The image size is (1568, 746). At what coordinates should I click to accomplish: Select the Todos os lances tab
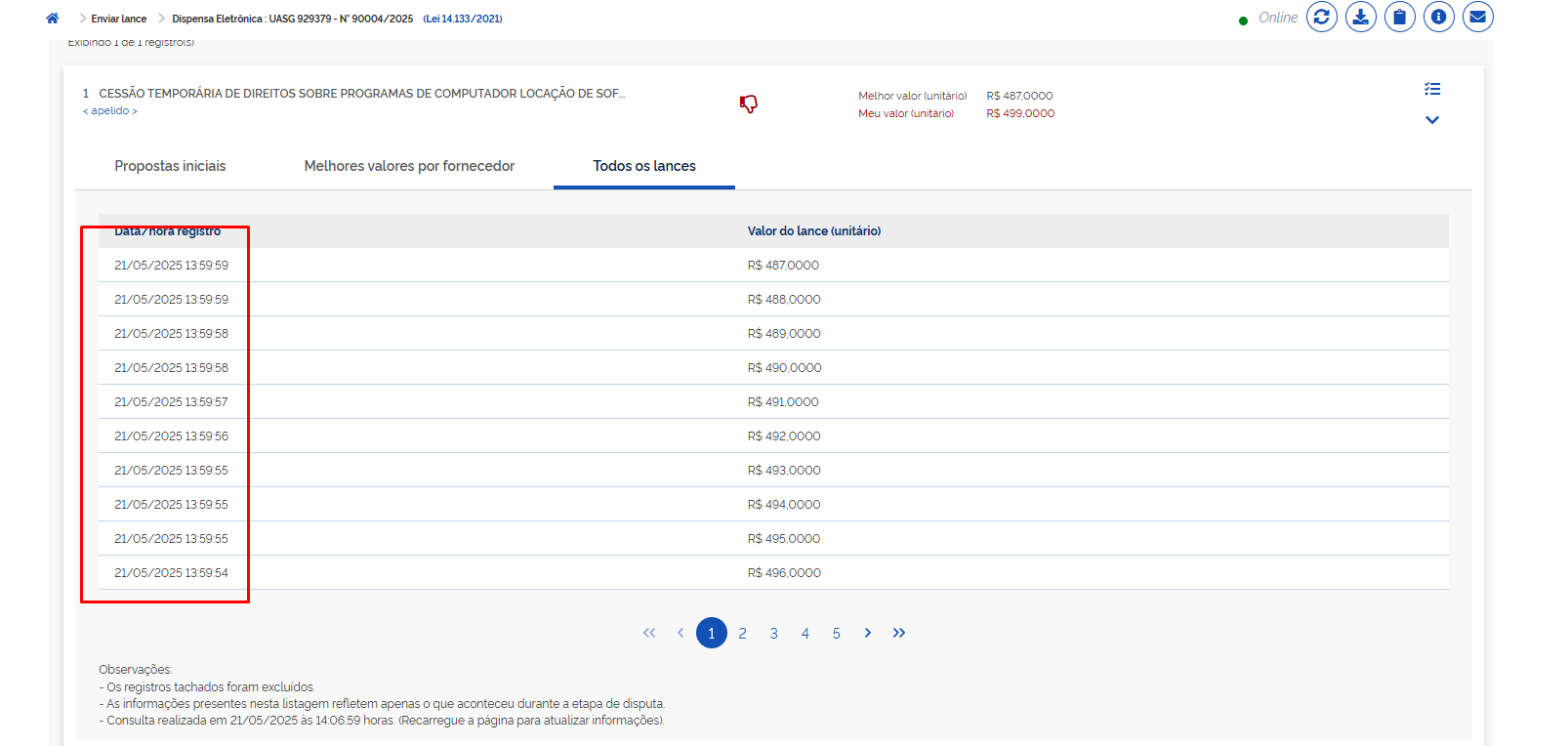(x=644, y=166)
